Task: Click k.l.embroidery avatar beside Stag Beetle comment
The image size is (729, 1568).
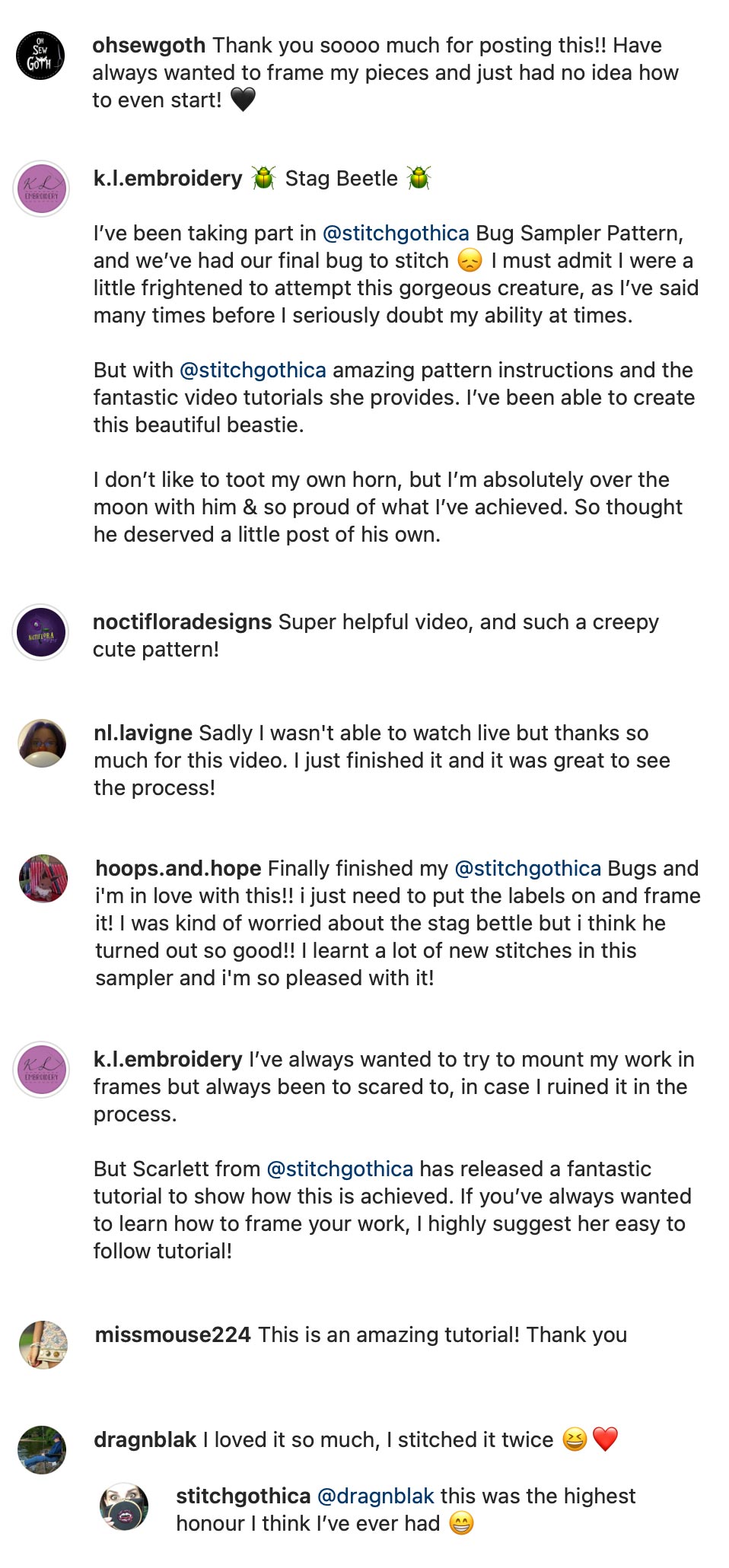Action: point(42,189)
